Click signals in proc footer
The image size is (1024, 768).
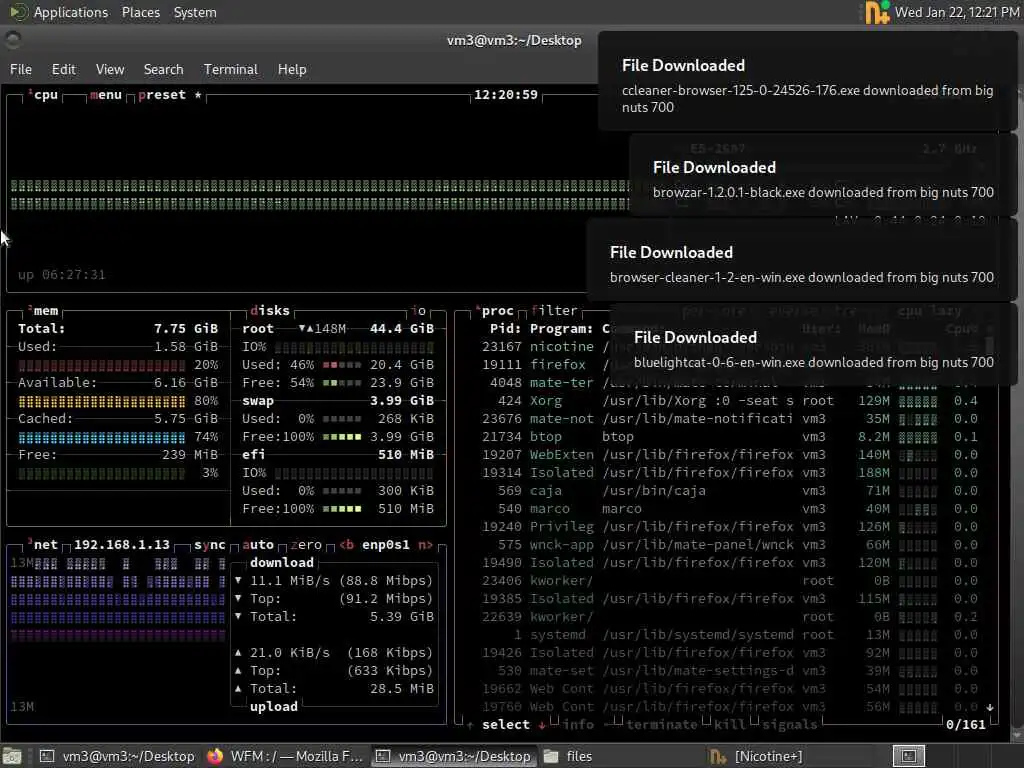[790, 725]
